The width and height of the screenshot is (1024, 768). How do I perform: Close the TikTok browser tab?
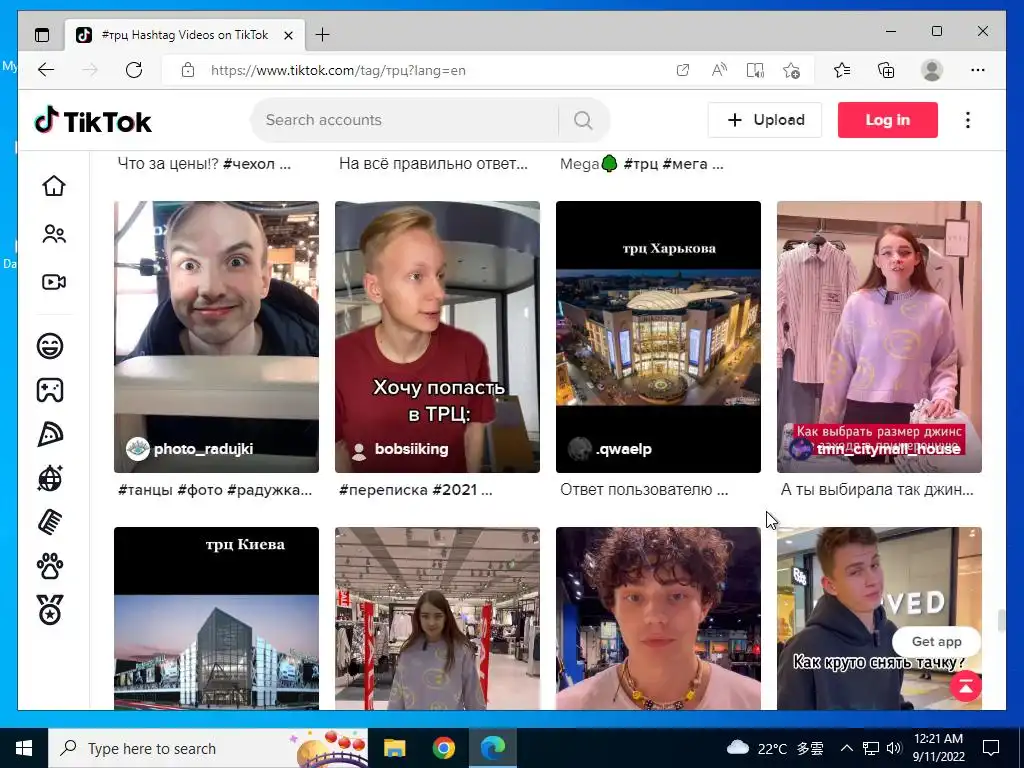288,35
